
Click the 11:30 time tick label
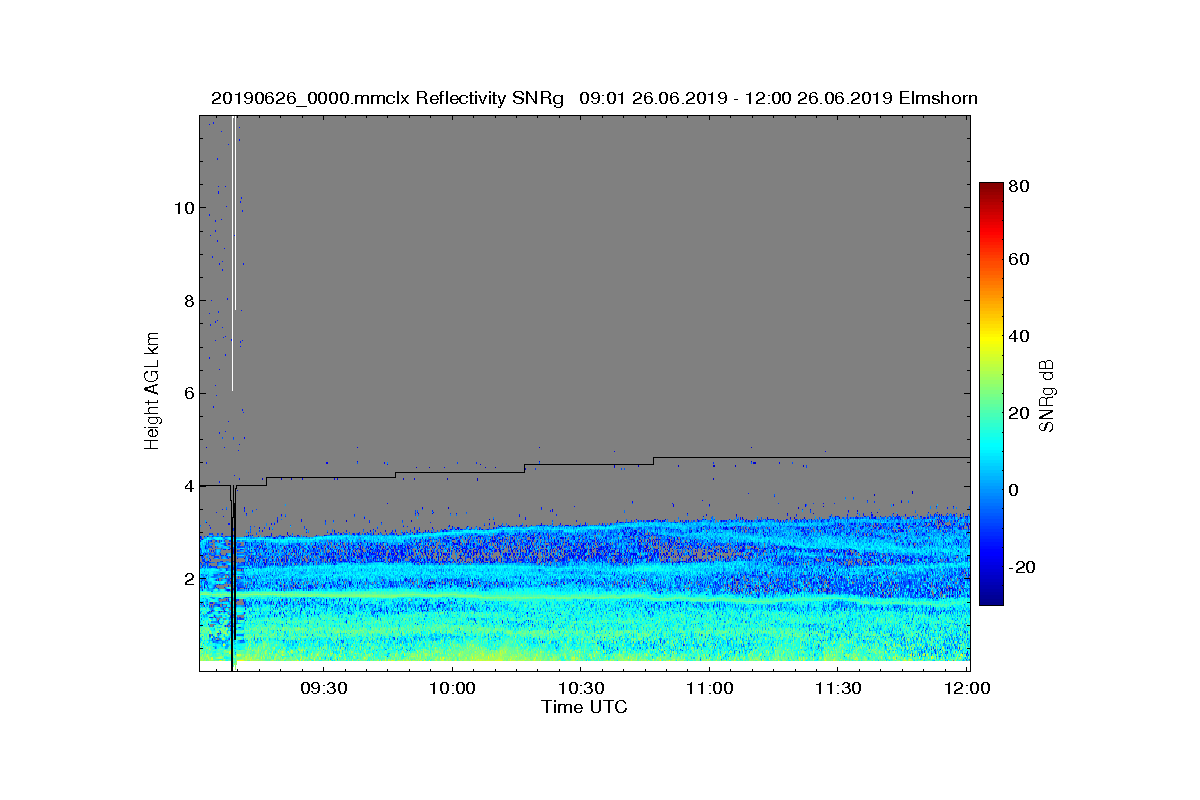click(839, 689)
